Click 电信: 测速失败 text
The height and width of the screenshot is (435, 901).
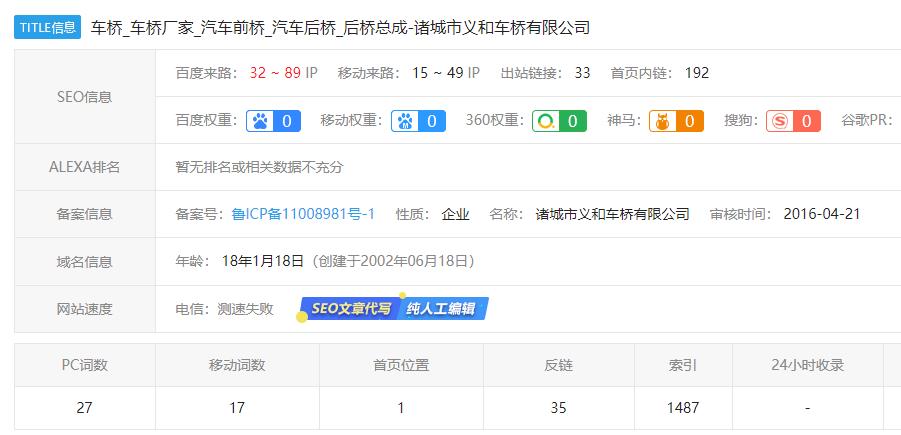point(224,309)
